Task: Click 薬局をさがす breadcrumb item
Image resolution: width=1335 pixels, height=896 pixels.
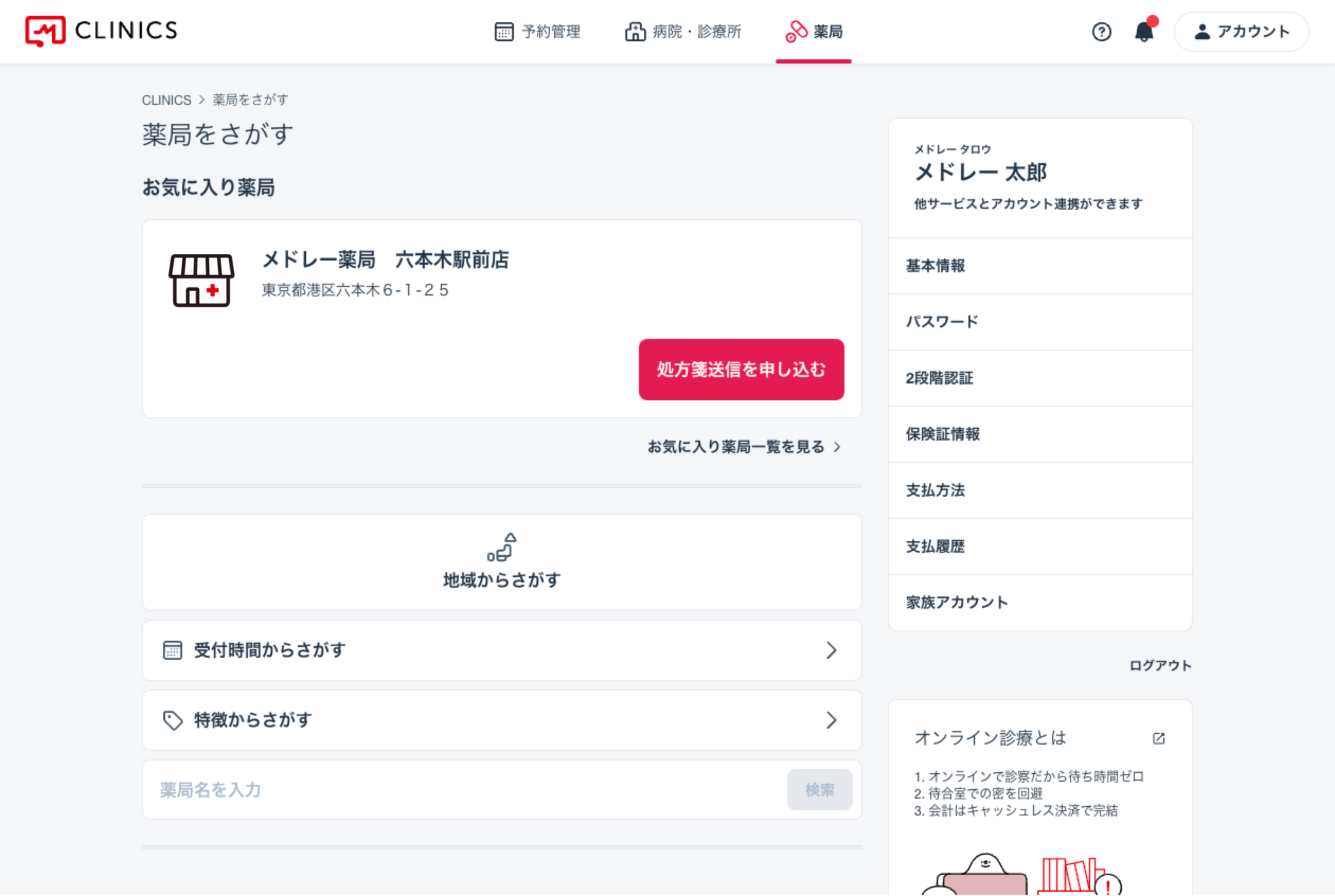Action: [x=250, y=100]
